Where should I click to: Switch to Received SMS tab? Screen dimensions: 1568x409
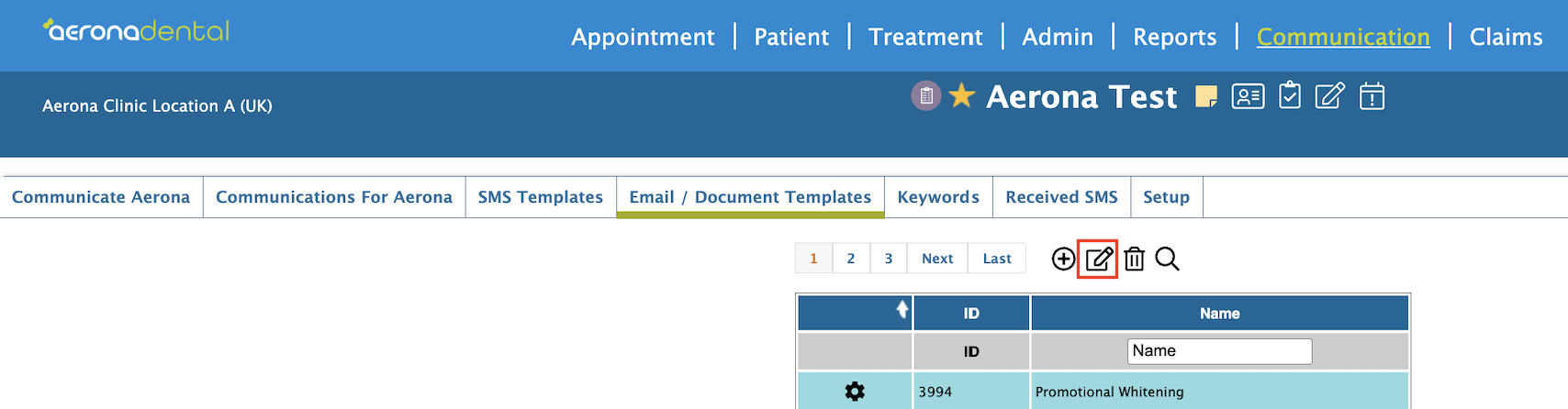[1061, 197]
